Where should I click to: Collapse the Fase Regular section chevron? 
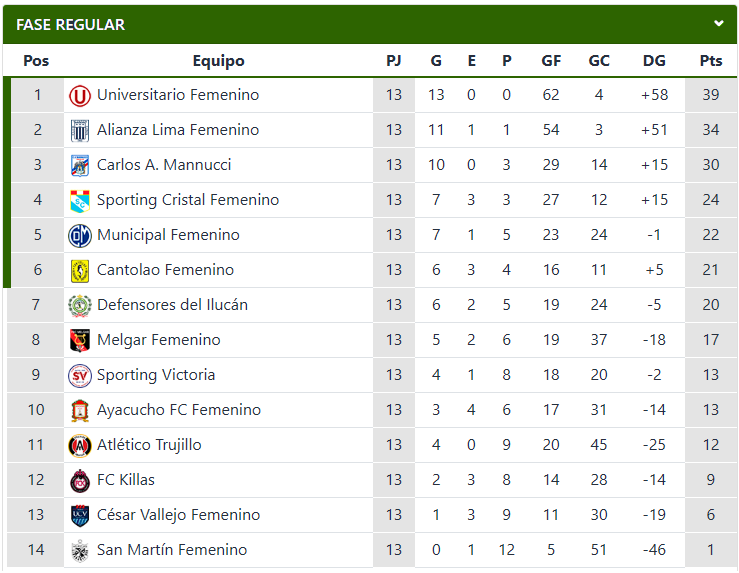pyautogui.click(x=718, y=24)
